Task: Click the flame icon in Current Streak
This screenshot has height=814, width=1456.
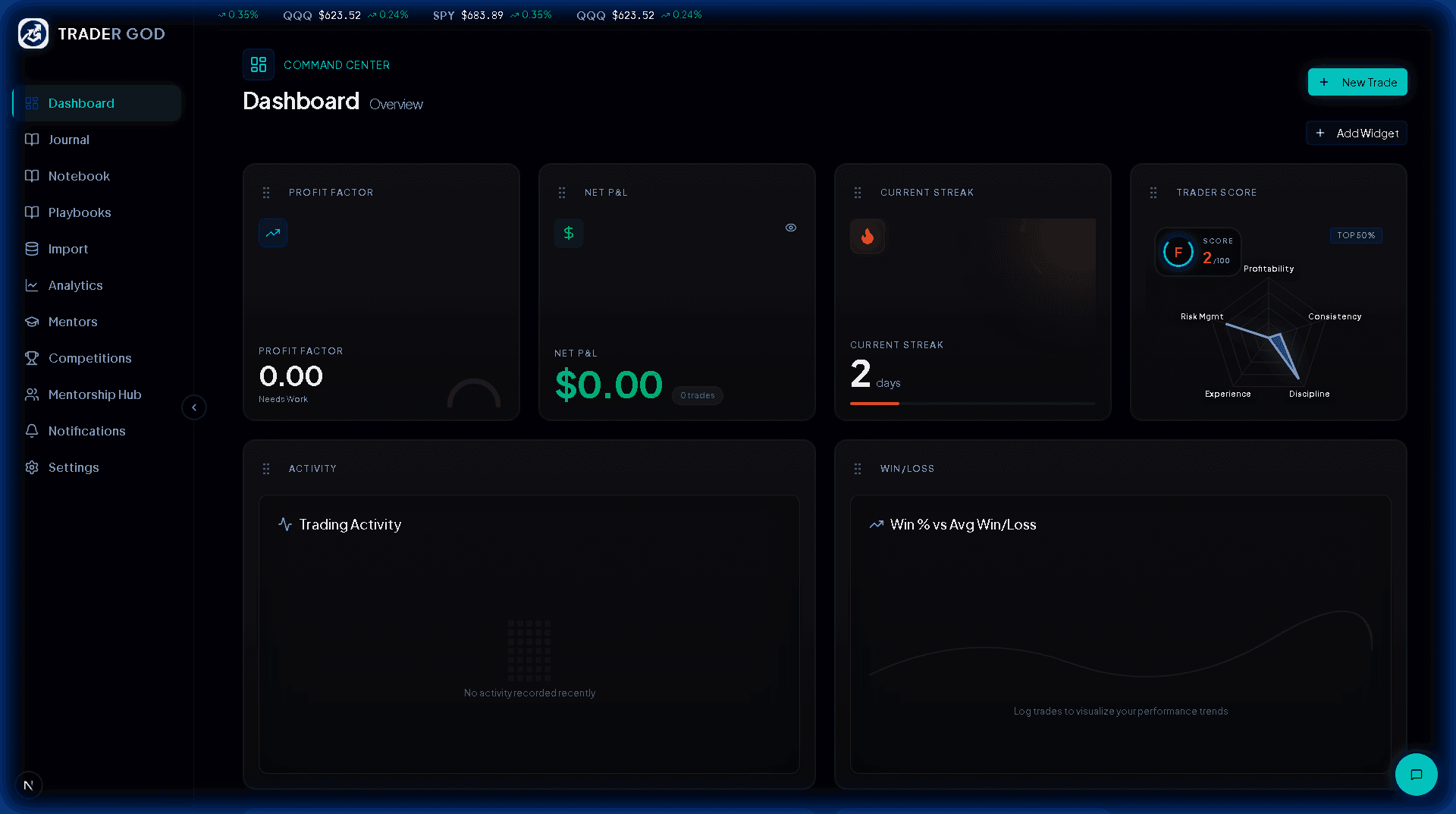Action: [x=868, y=237]
